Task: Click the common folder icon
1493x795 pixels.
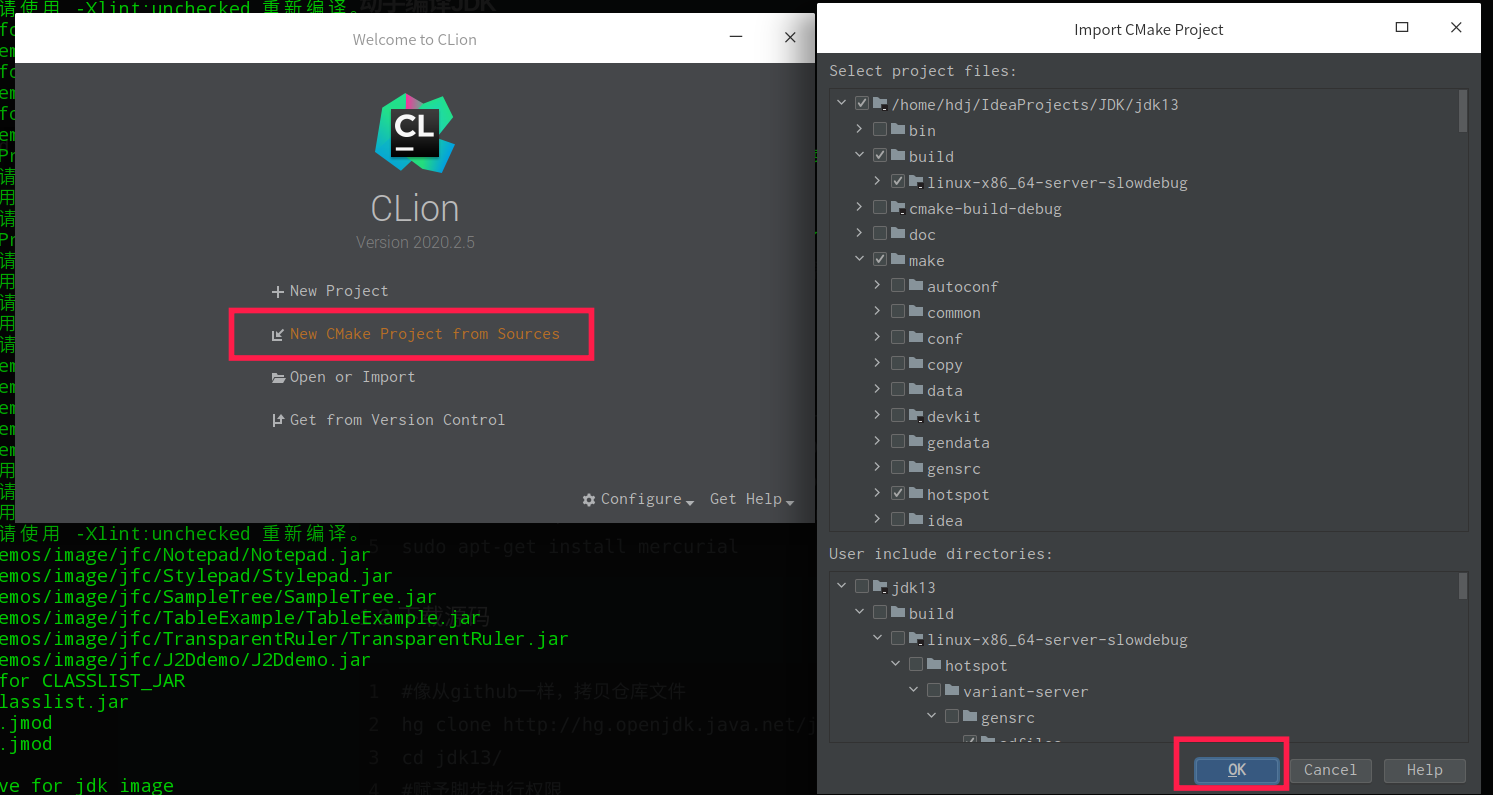Action: coord(916,312)
